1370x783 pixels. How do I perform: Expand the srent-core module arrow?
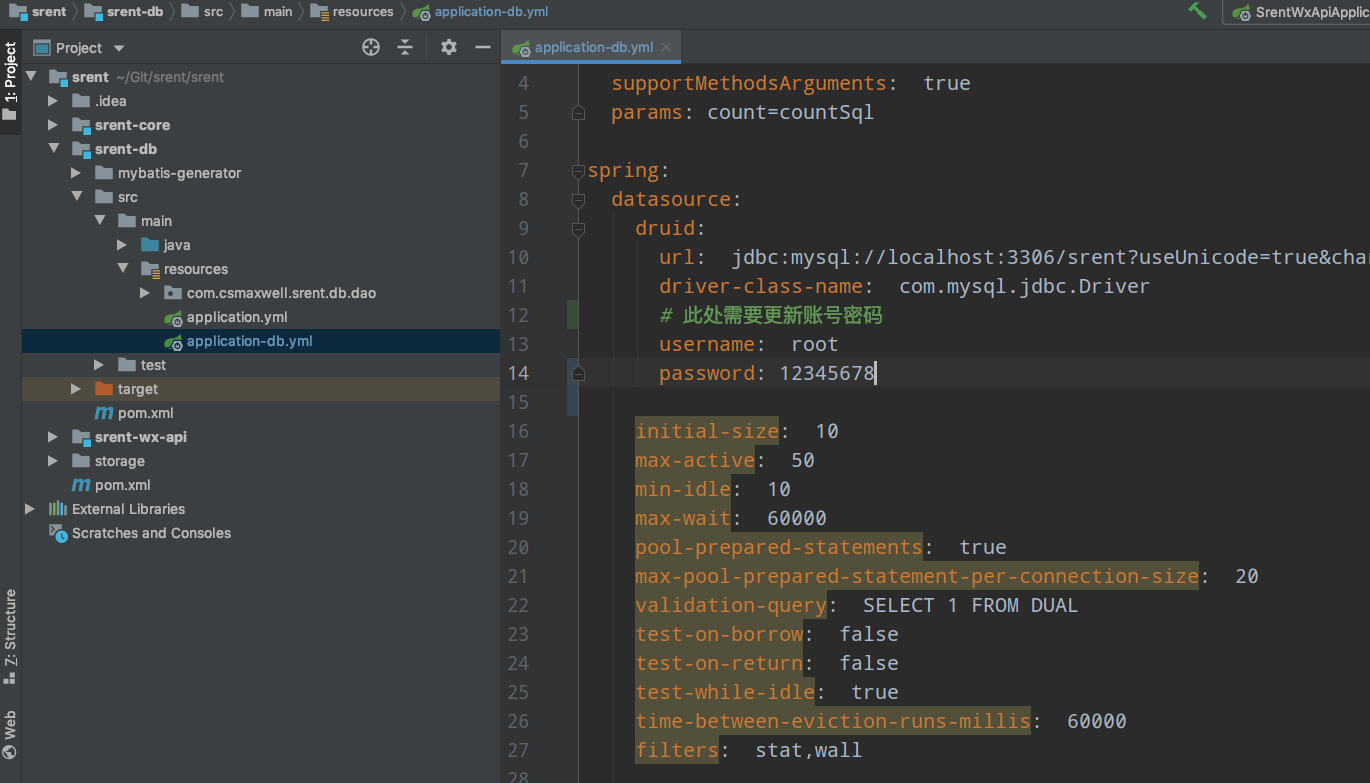click(x=53, y=125)
